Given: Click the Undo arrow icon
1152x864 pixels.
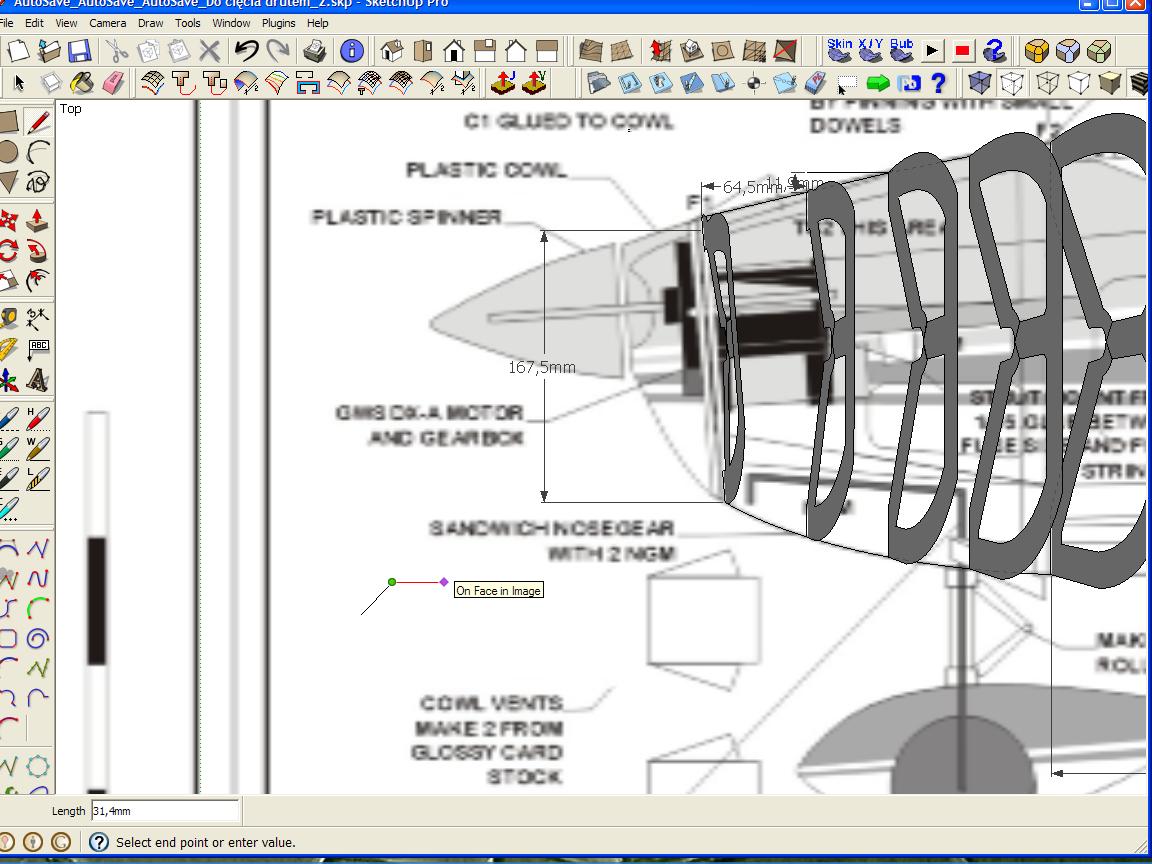Looking at the screenshot, I should coord(247,51).
